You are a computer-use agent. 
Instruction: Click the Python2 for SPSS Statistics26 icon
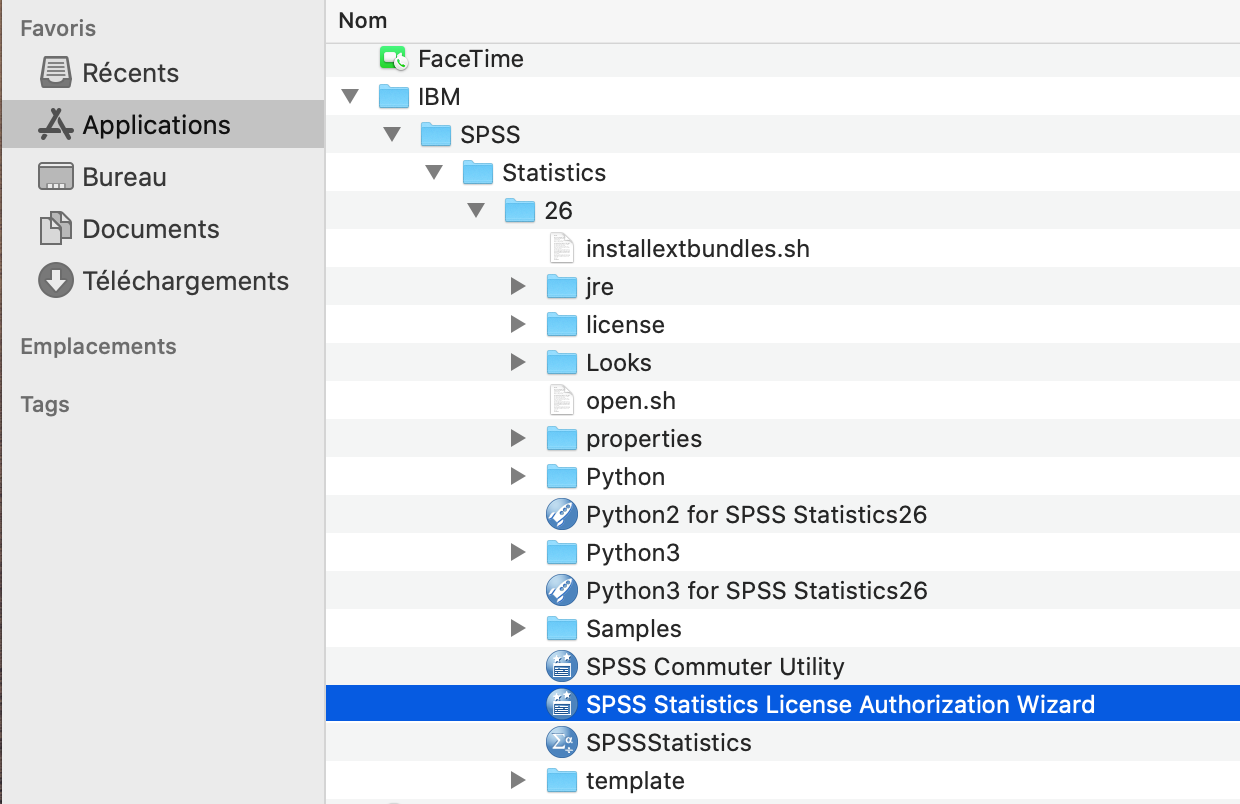[562, 514]
